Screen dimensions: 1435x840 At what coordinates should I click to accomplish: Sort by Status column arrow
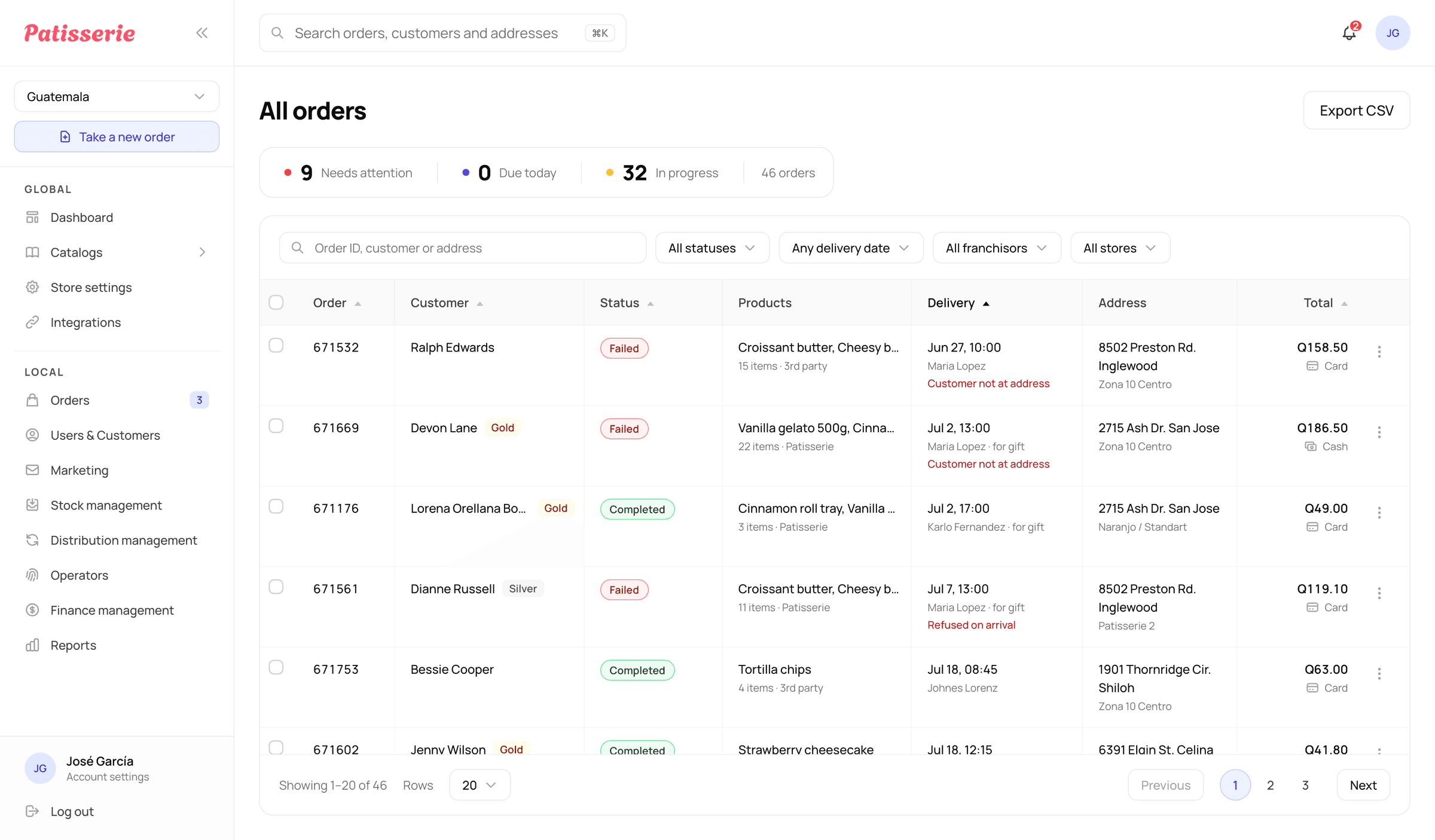tap(651, 304)
